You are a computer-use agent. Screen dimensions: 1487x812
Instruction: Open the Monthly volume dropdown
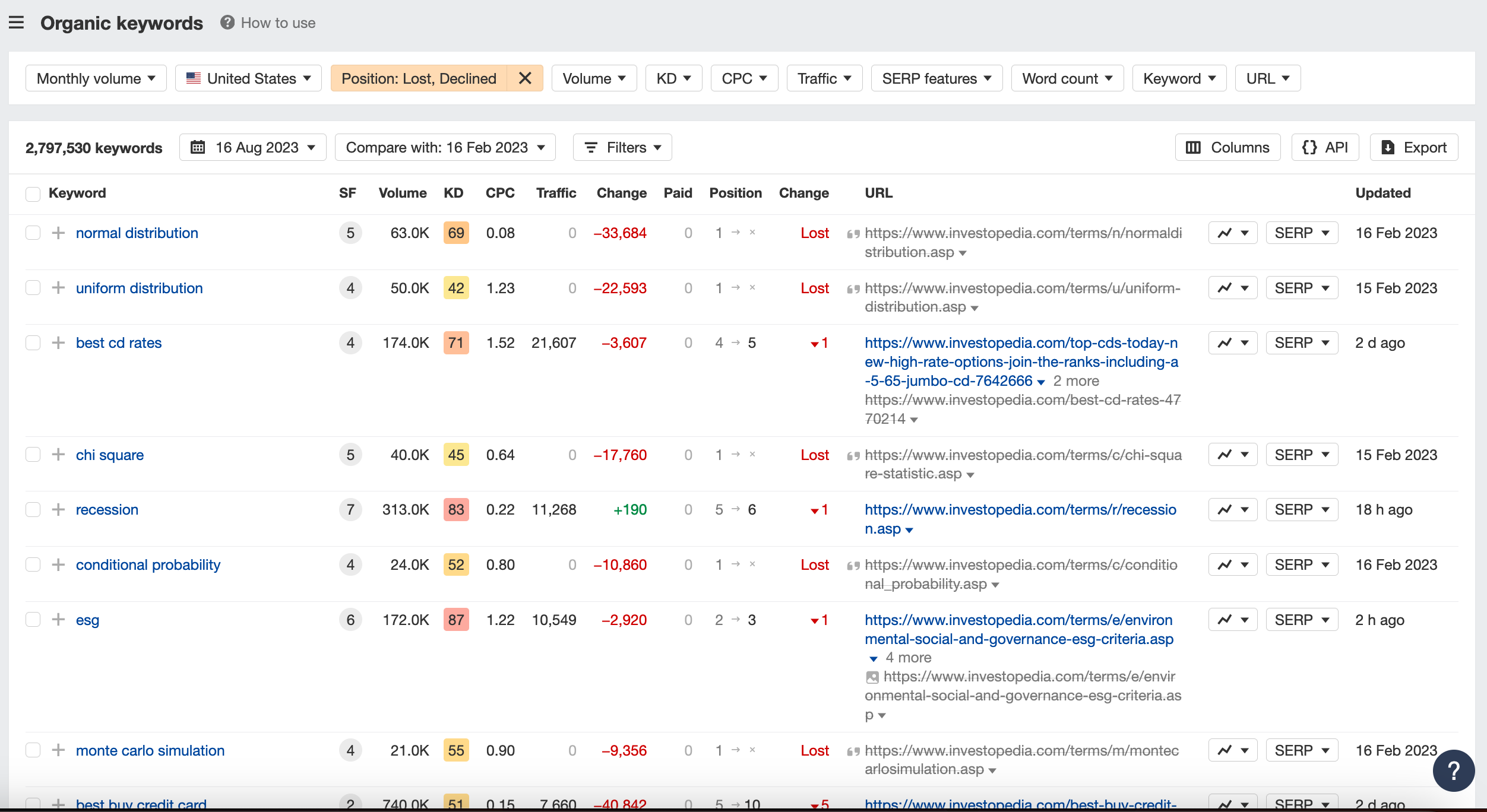coord(96,78)
